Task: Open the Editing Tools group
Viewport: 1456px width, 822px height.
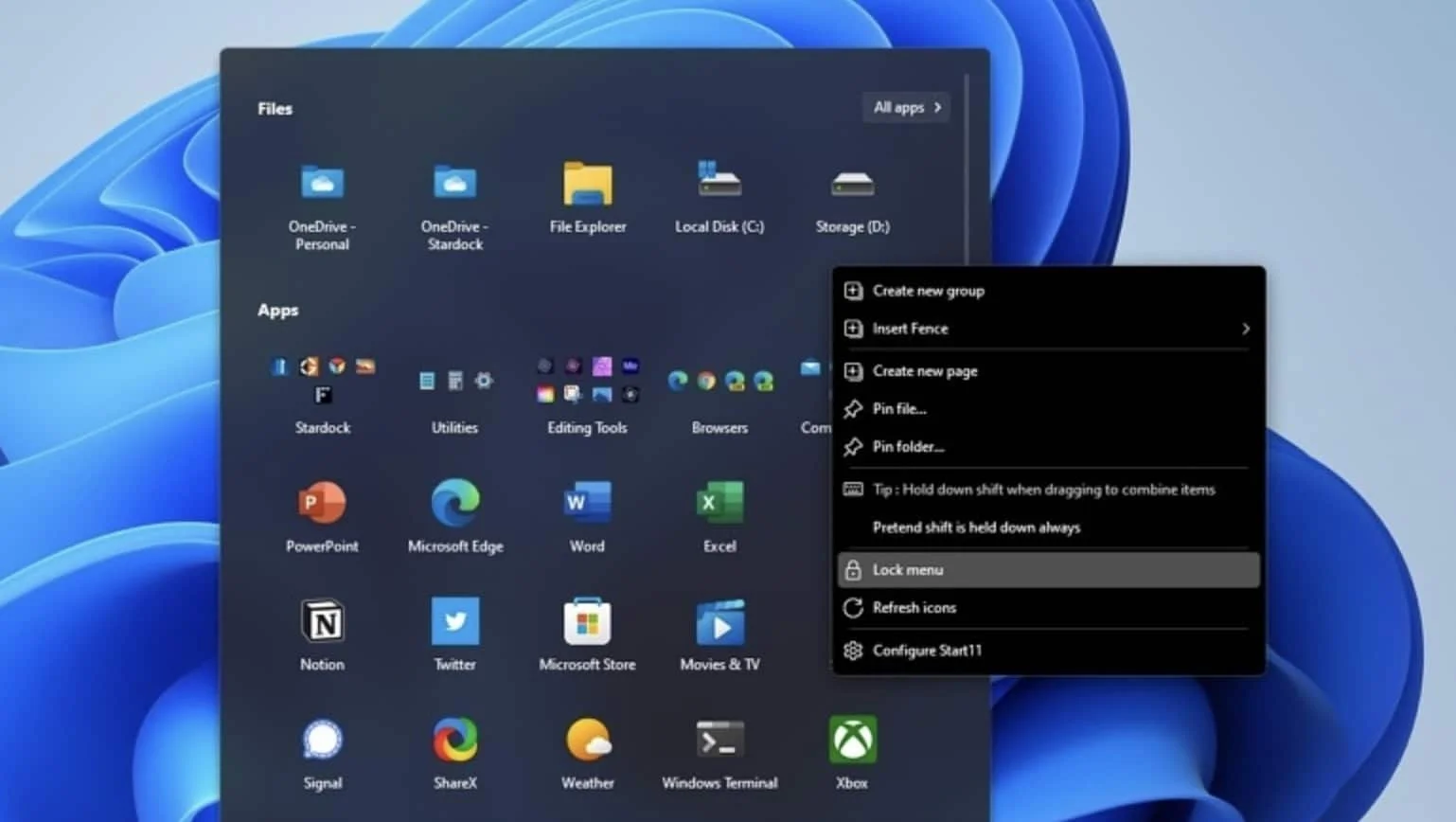Action: click(587, 396)
